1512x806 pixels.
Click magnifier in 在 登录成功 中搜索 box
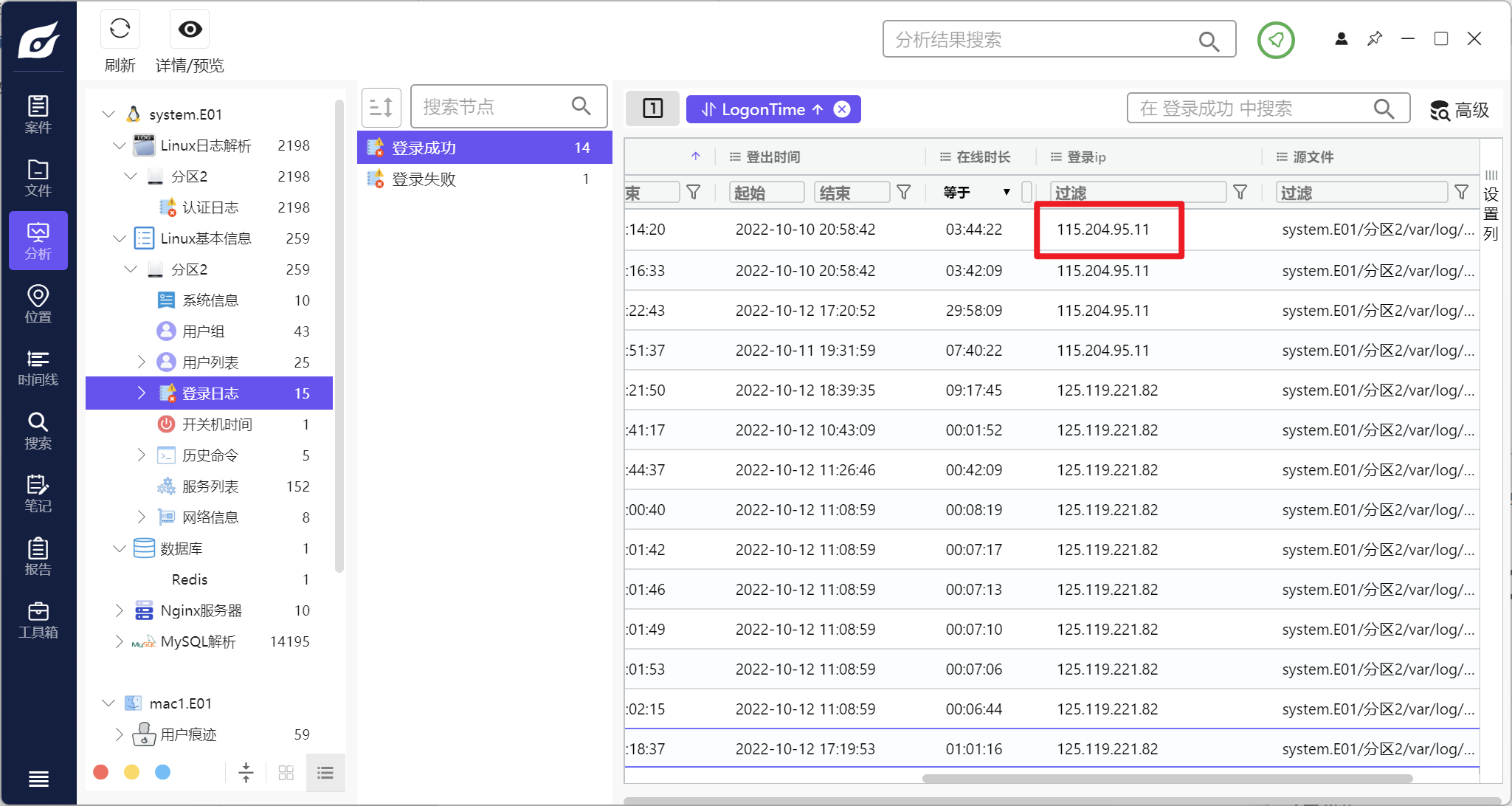1384,108
